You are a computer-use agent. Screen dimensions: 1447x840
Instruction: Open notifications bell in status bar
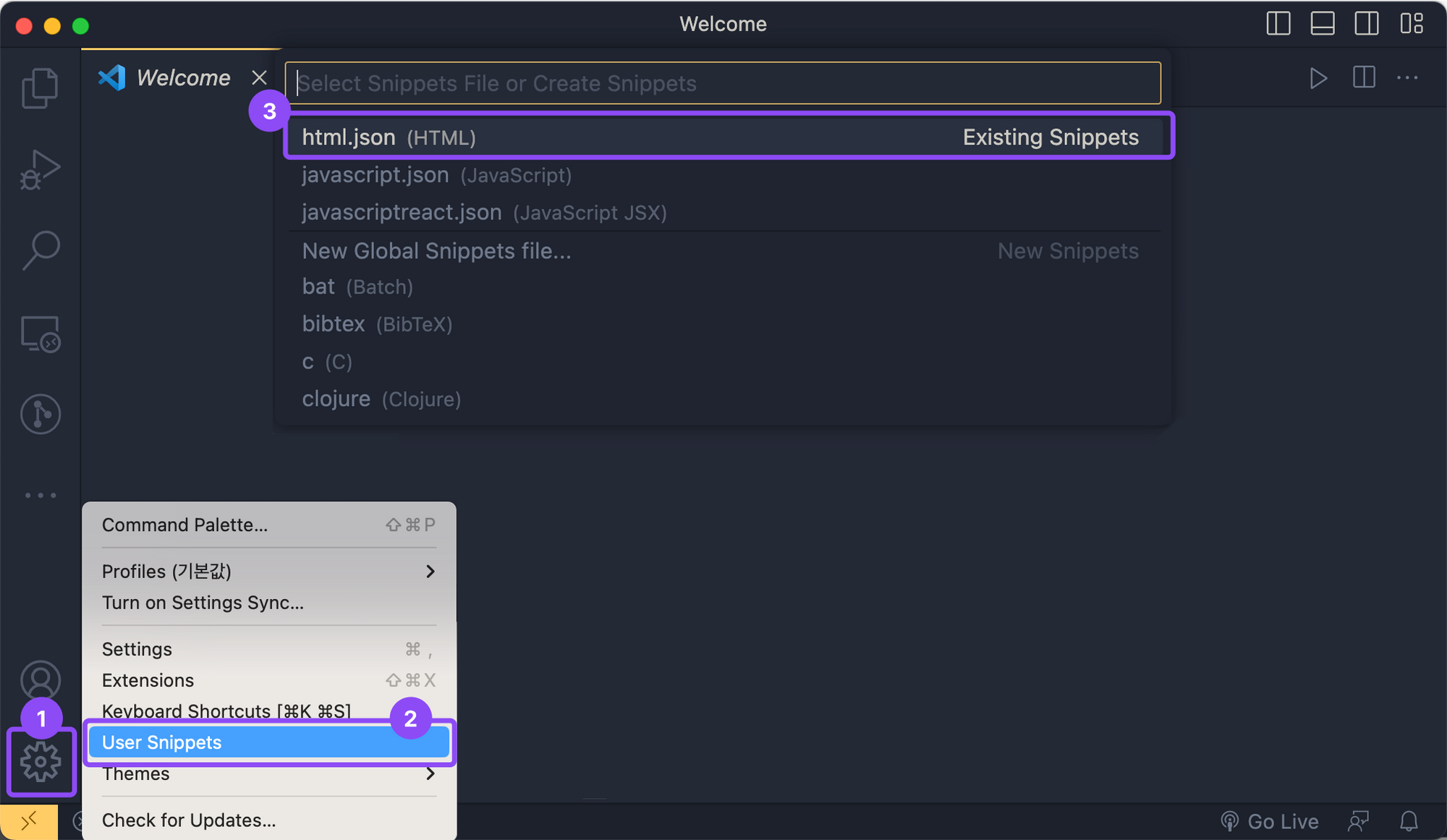(1409, 821)
